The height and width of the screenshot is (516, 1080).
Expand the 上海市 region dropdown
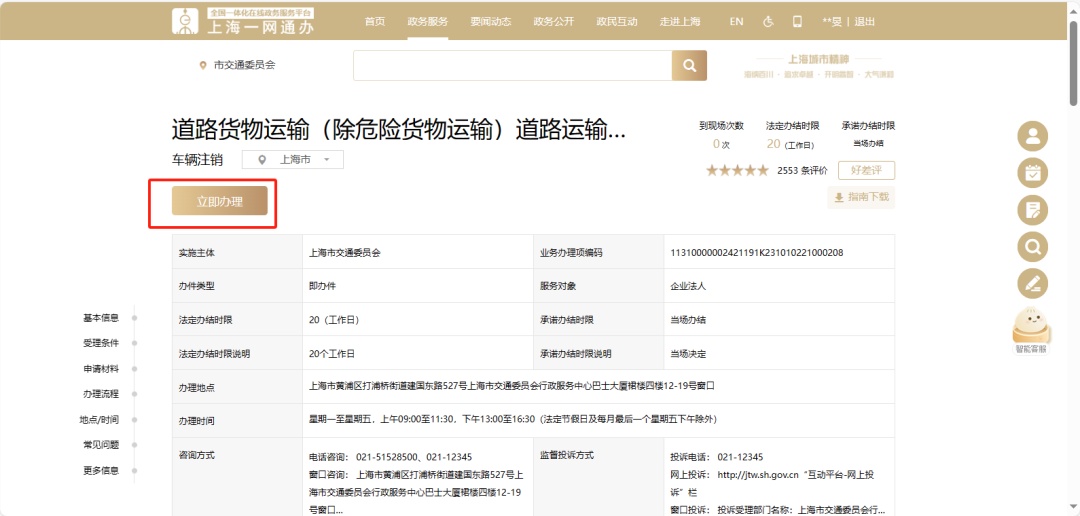tap(299, 160)
